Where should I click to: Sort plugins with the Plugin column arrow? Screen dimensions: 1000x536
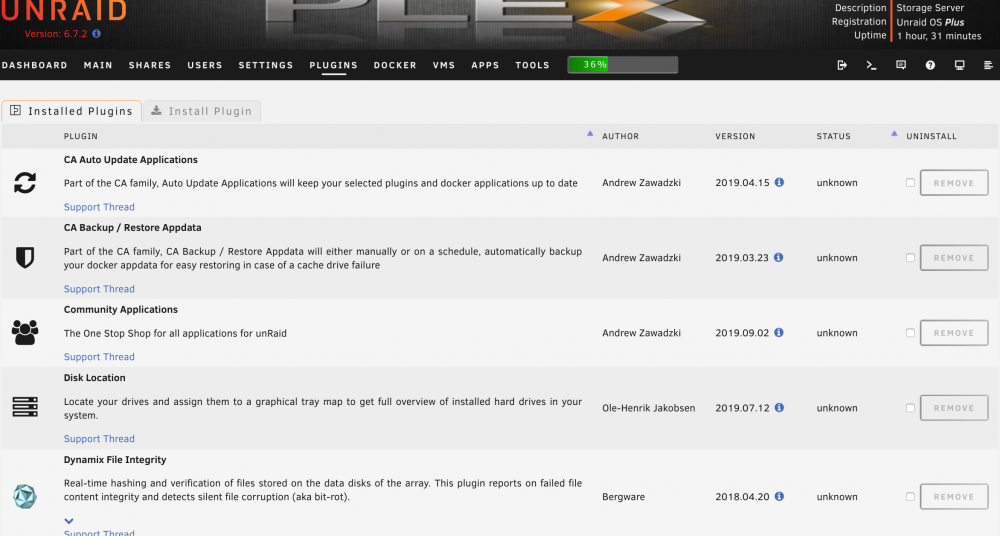point(590,133)
